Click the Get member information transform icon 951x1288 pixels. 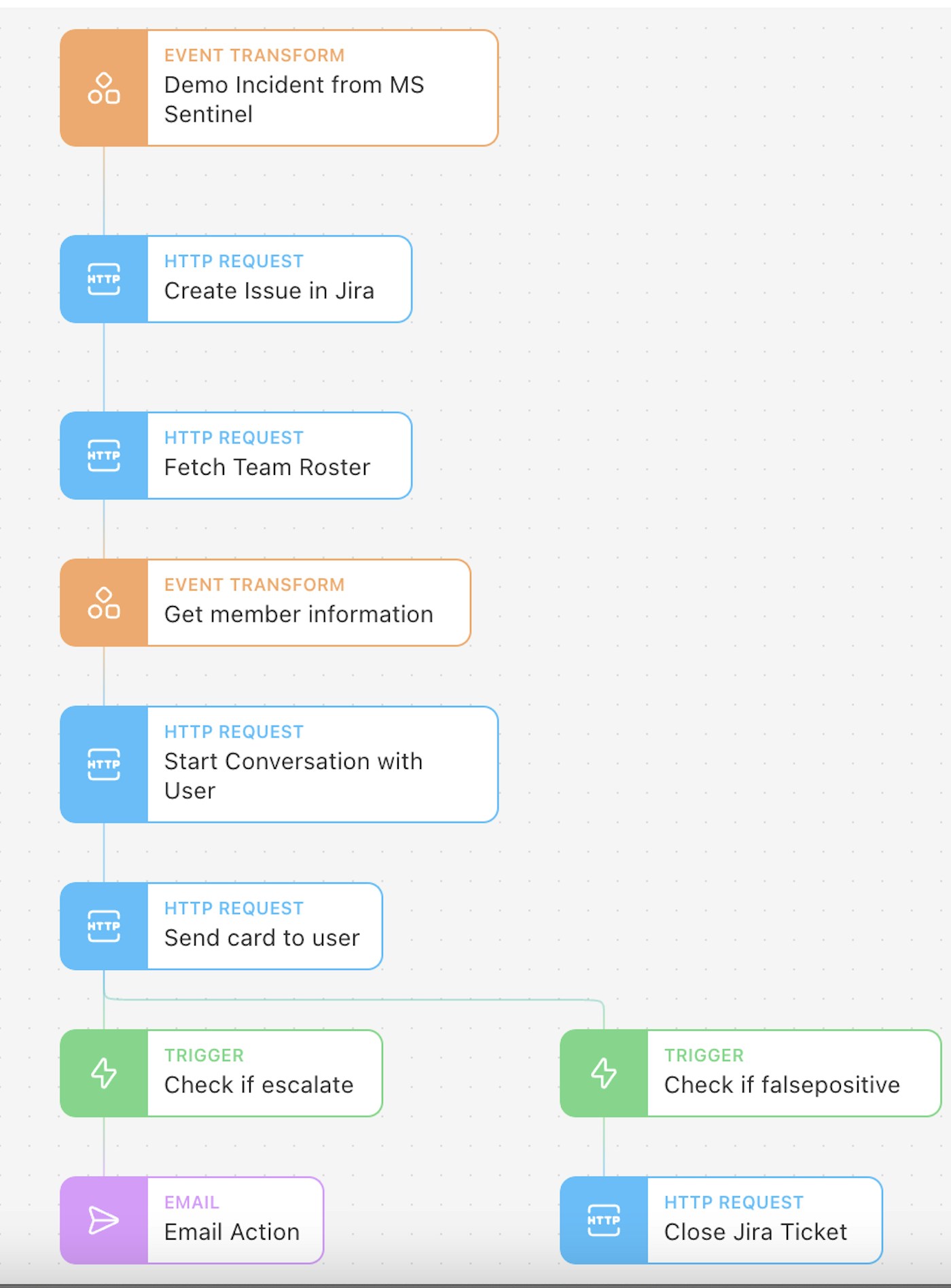point(104,603)
